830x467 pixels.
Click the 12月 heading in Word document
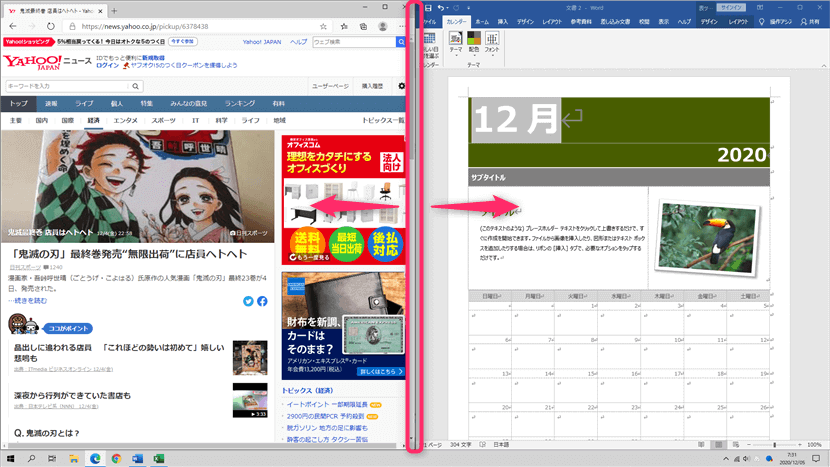tap(516, 119)
